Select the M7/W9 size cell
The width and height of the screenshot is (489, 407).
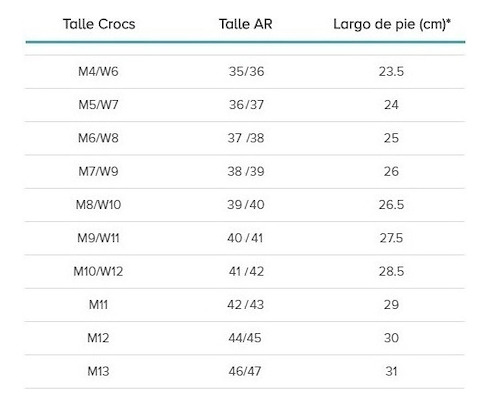coord(98,171)
